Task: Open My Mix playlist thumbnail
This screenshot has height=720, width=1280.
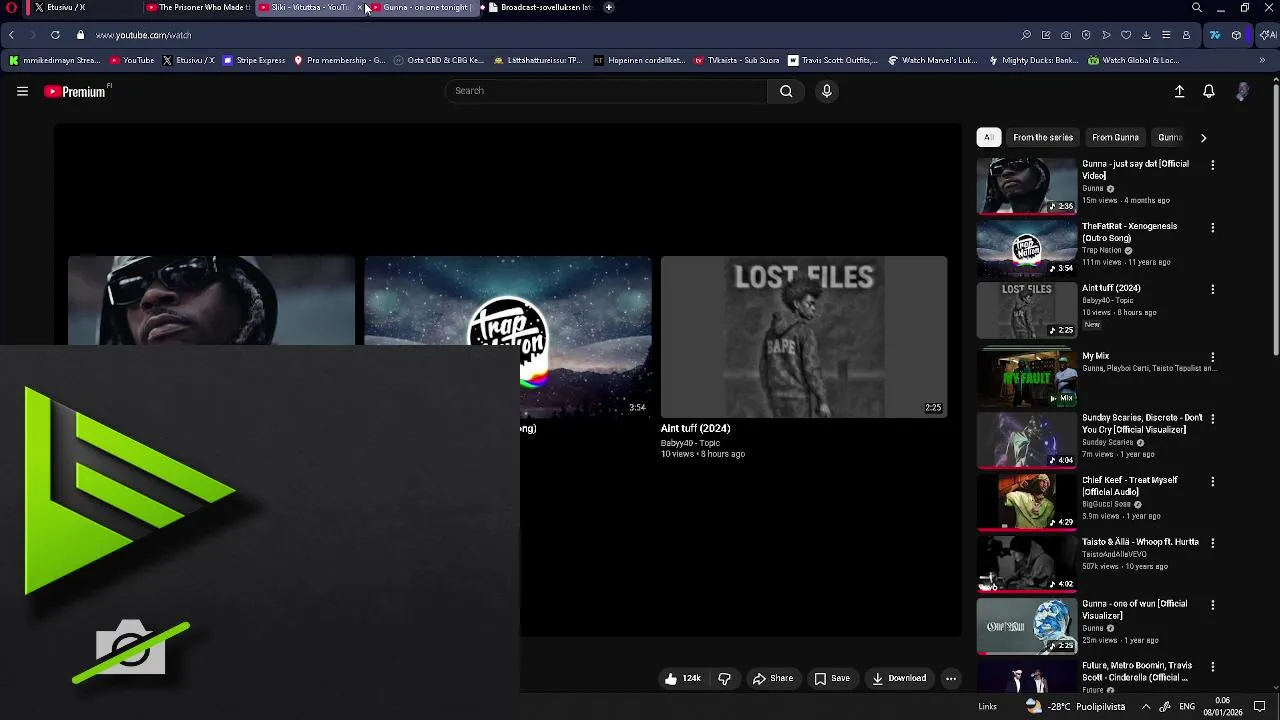Action: pyautogui.click(x=1026, y=377)
